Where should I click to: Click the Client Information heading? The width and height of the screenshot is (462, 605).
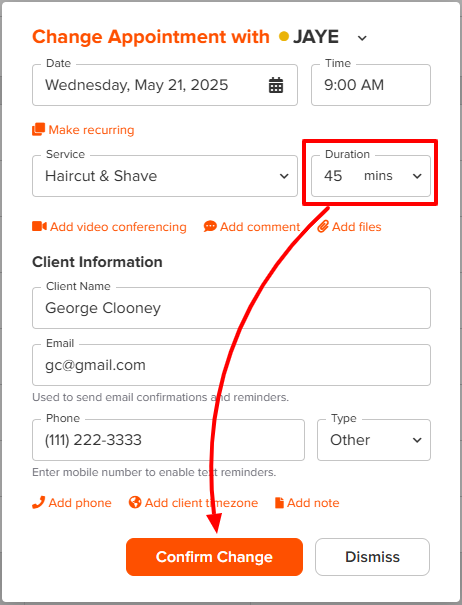coord(97,262)
